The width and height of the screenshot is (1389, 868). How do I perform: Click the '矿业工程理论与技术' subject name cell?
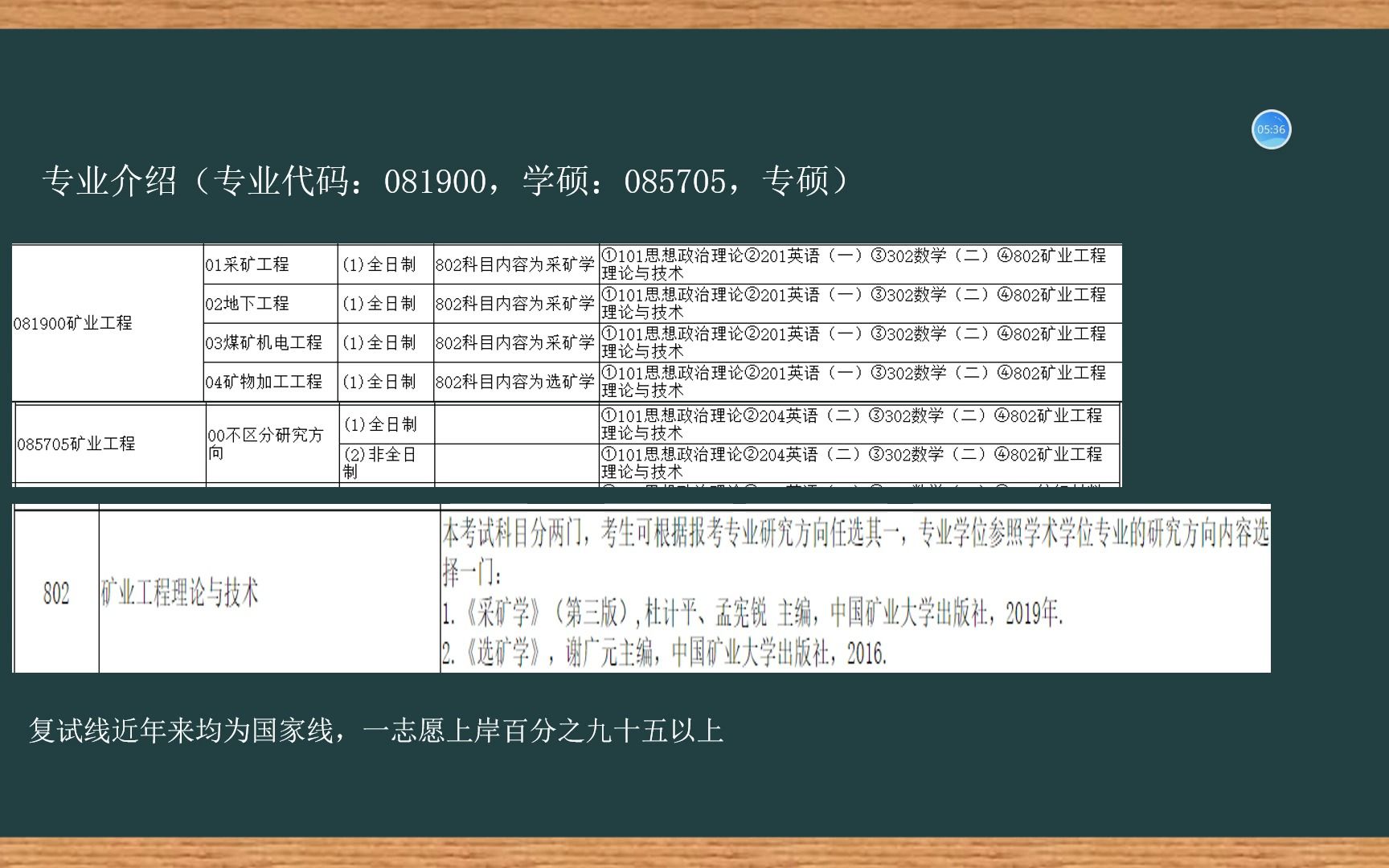(x=270, y=594)
